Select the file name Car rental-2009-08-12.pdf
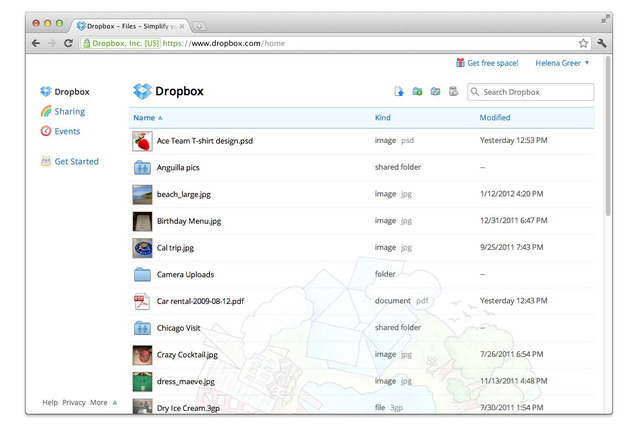This screenshot has width=640, height=426. pos(200,301)
